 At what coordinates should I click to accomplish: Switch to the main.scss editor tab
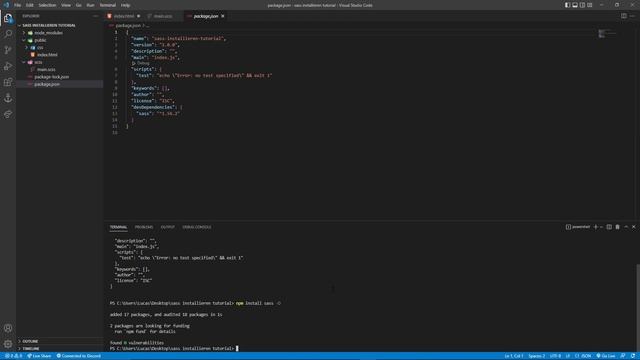tap(163, 16)
